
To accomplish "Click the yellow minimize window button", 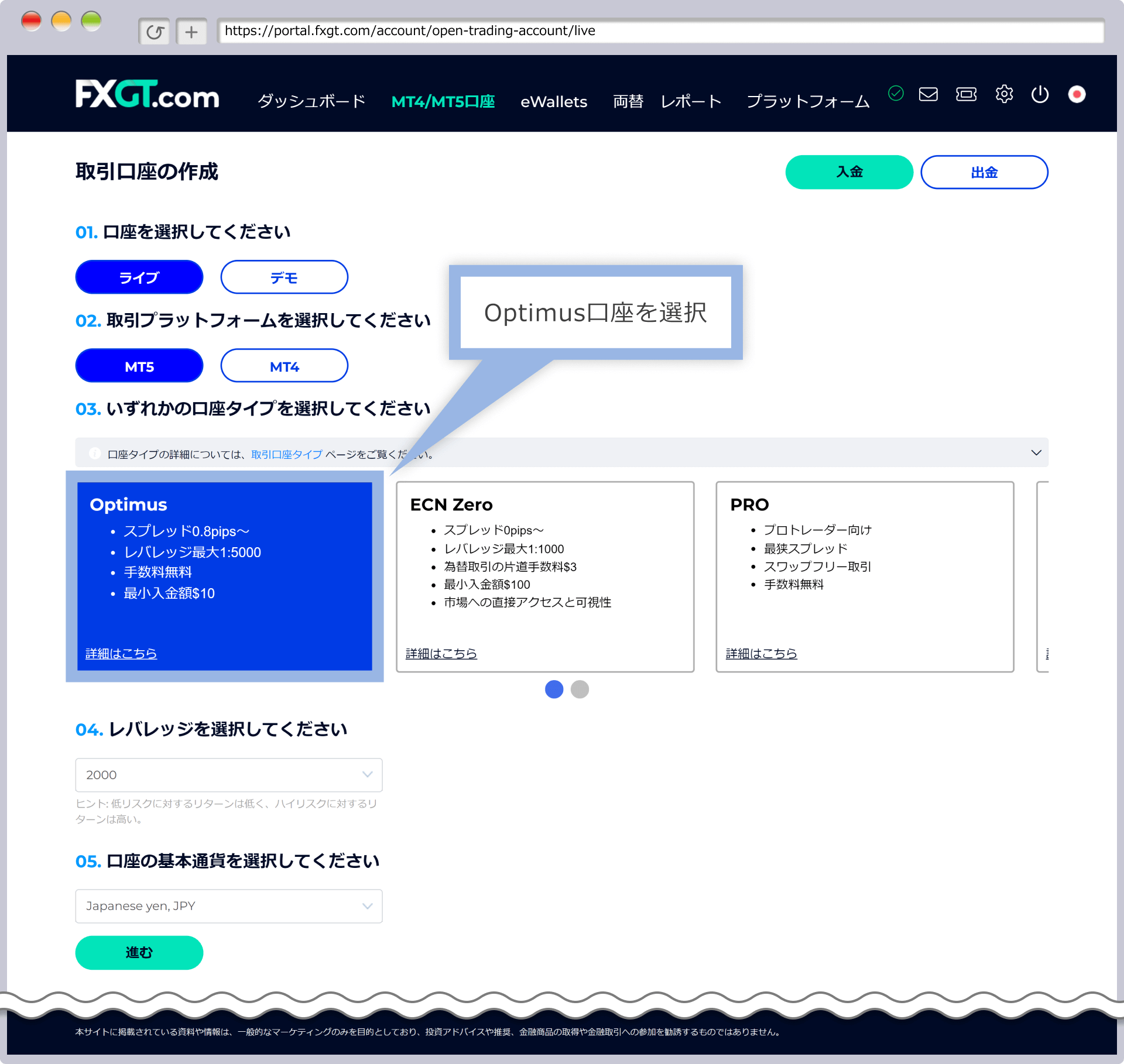I will click(61, 22).
